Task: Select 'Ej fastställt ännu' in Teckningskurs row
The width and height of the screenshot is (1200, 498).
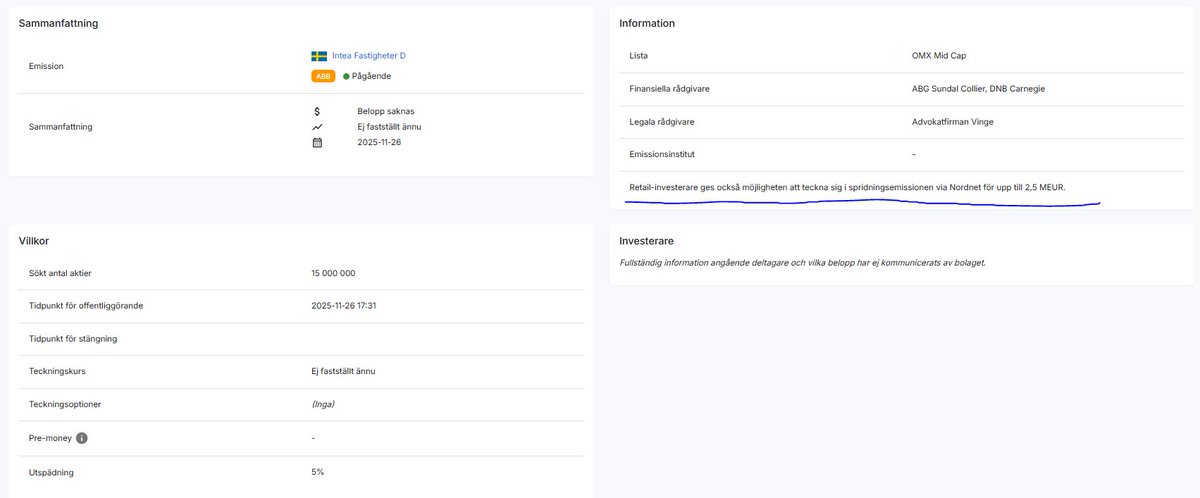Action: point(344,372)
